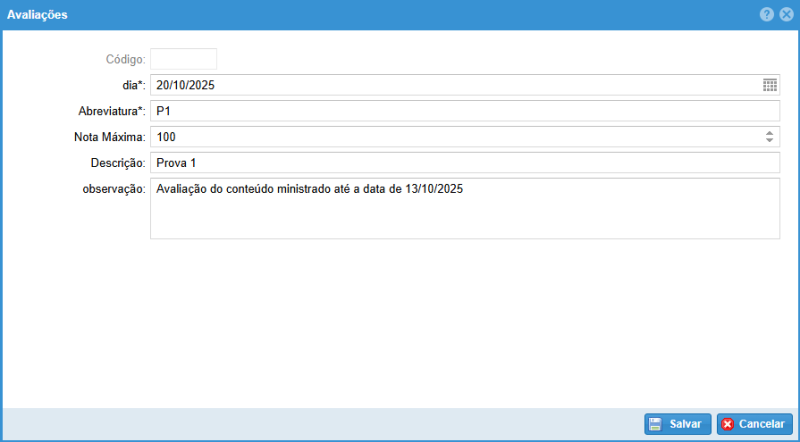Close the Avaliações dialog

point(786,15)
